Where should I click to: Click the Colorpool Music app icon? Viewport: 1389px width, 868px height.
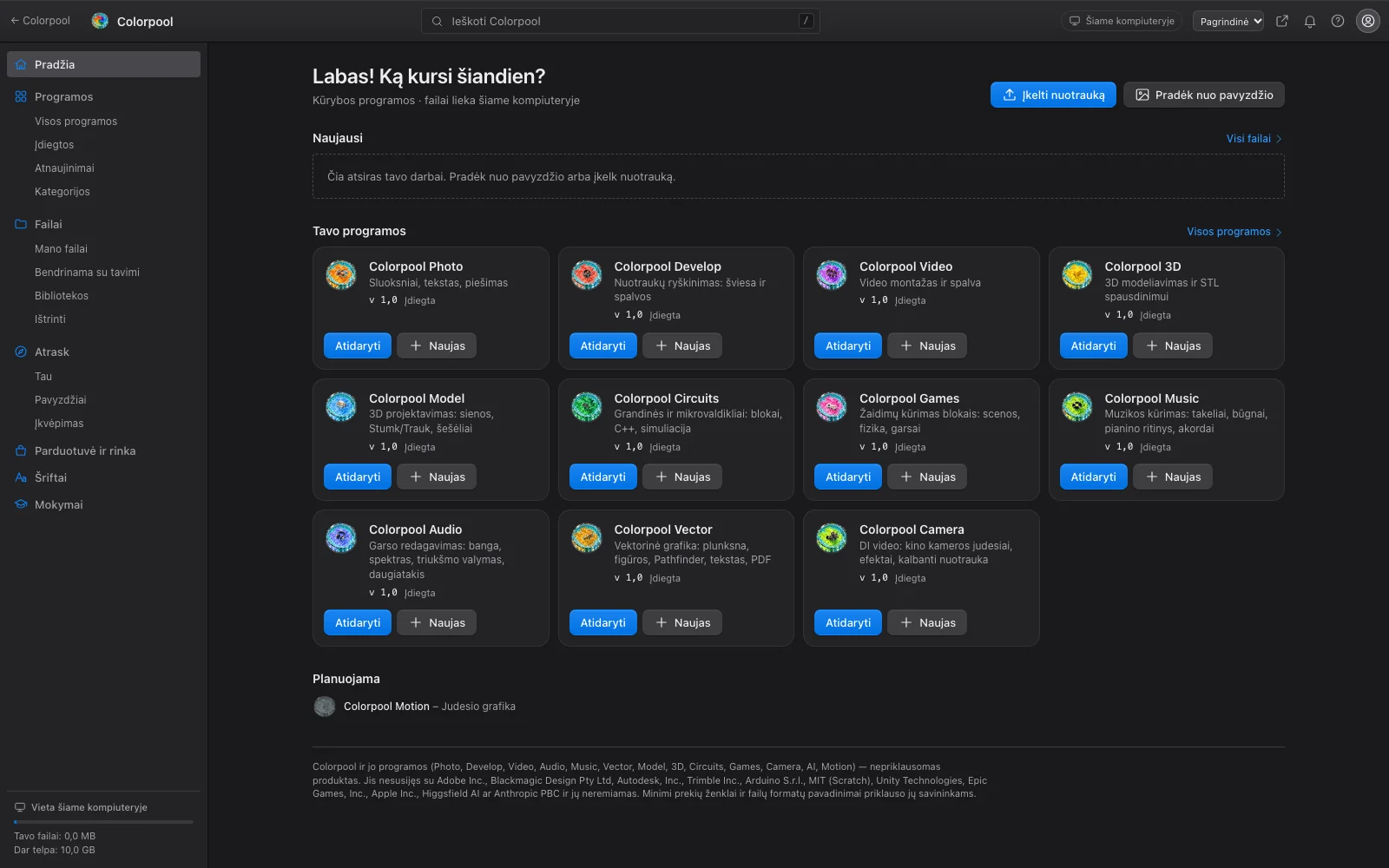(1077, 406)
